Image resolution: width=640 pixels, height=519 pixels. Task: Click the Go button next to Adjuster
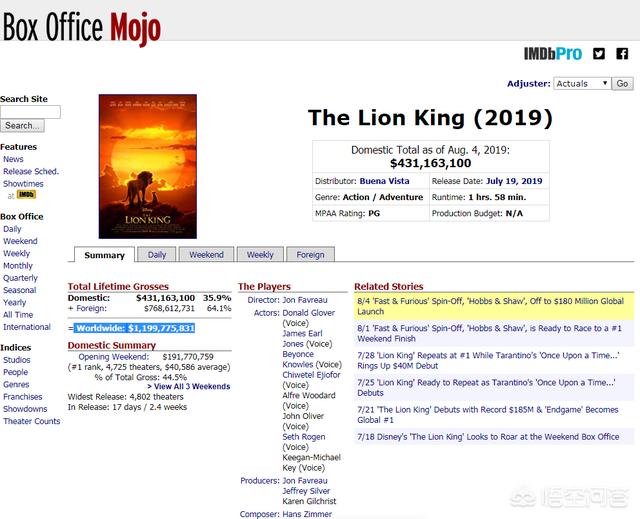[x=622, y=84]
